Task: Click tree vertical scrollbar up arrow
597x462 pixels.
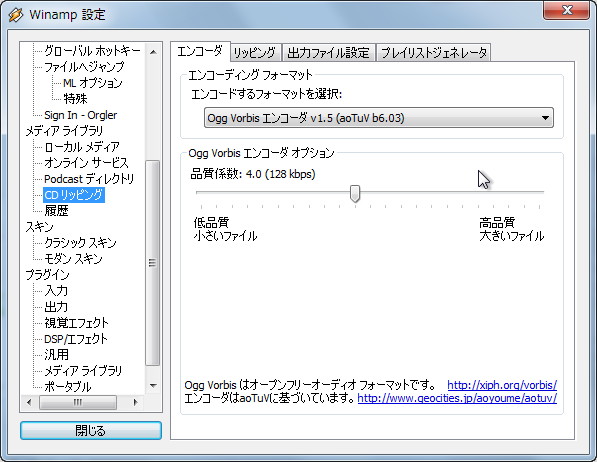Action: [153, 51]
